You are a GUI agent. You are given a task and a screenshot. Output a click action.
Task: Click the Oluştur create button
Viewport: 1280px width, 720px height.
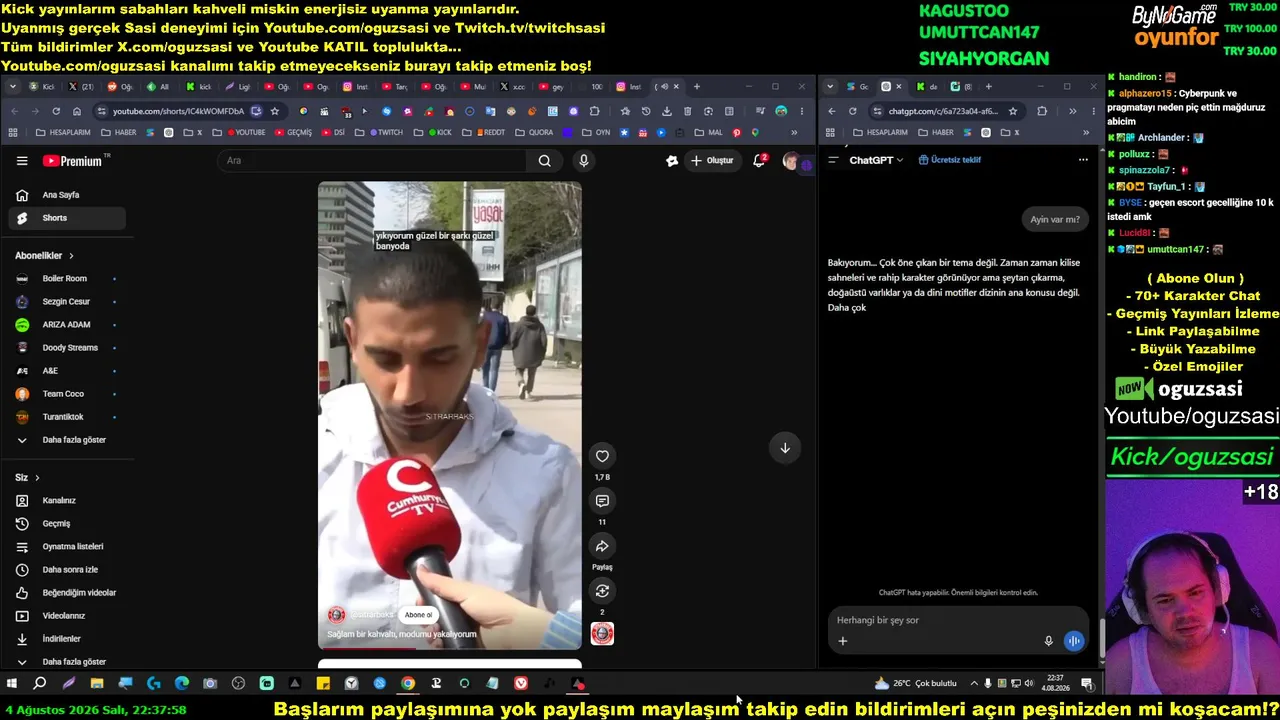(x=712, y=161)
